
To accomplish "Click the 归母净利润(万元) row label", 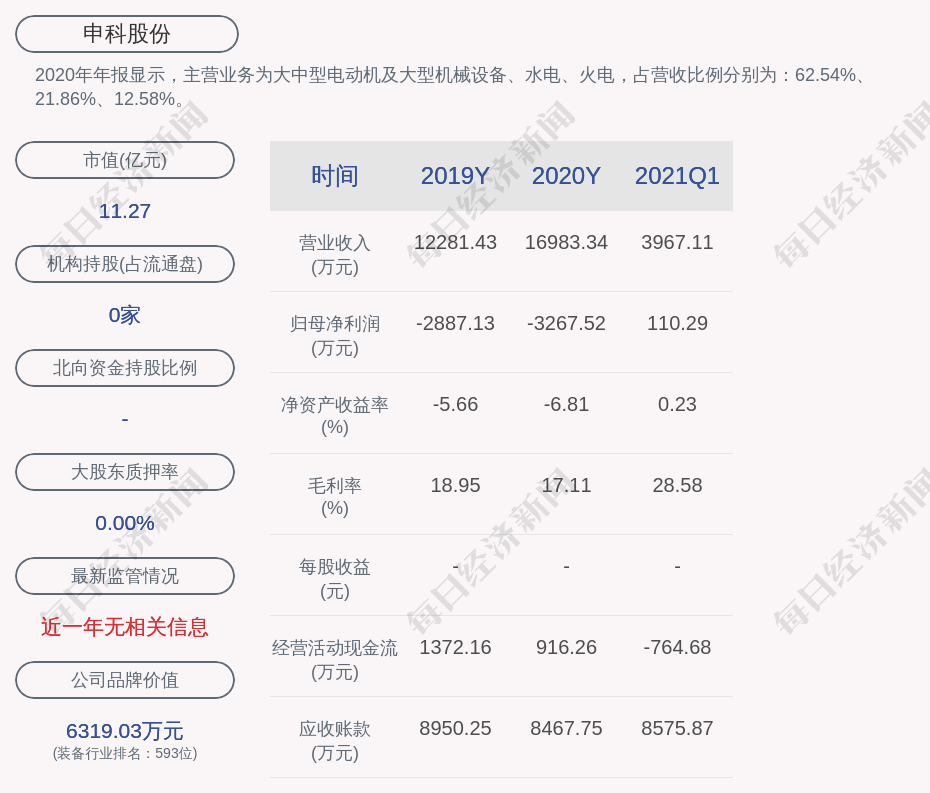I will coord(334,335).
